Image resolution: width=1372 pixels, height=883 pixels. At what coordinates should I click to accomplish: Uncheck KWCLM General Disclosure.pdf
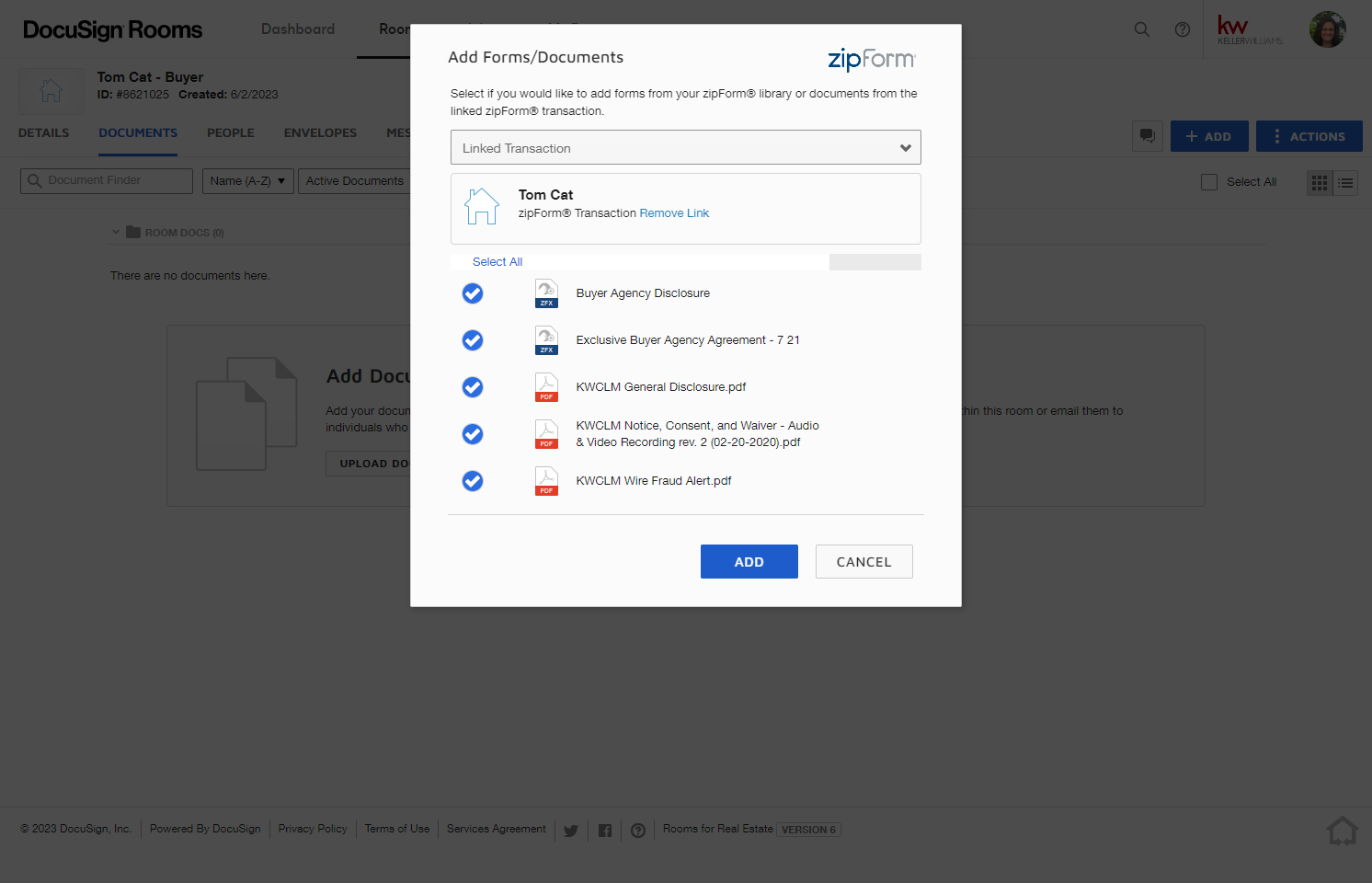[473, 387]
